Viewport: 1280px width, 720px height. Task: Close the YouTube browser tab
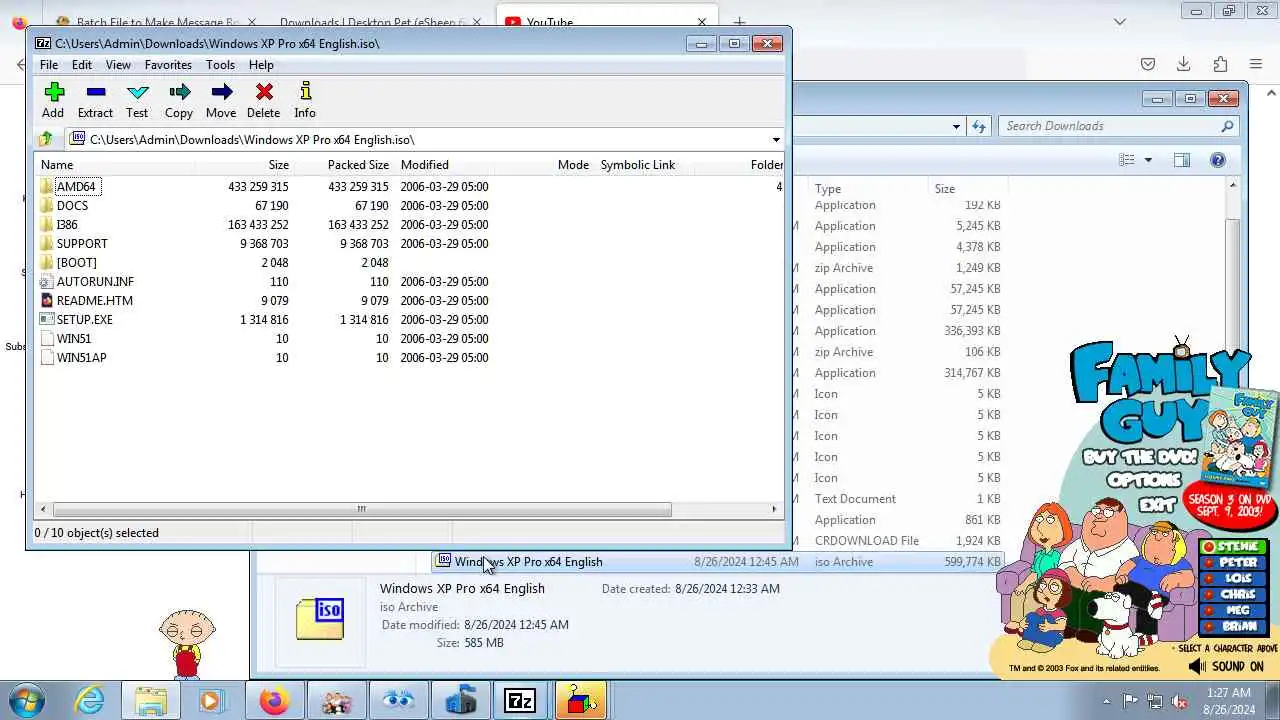coord(702,22)
